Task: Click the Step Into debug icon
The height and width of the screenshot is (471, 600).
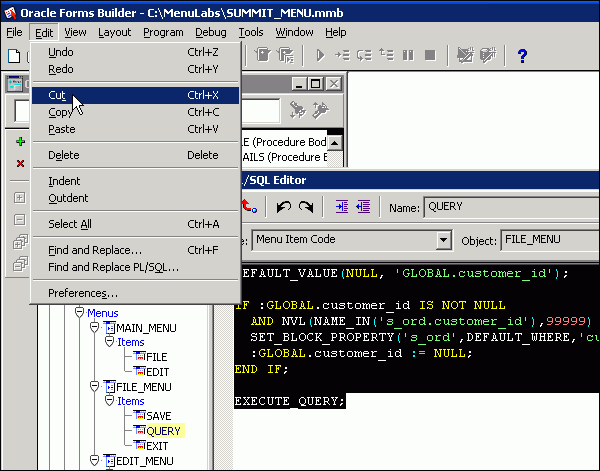Action: pyautogui.click(x=342, y=55)
